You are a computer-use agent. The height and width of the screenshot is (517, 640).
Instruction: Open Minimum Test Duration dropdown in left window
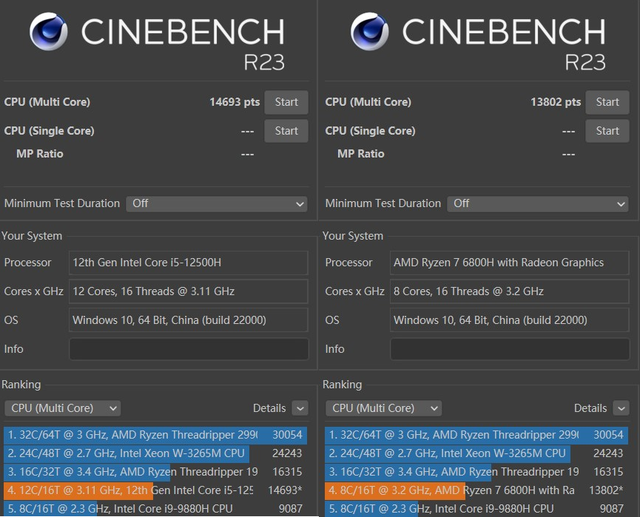tap(217, 204)
